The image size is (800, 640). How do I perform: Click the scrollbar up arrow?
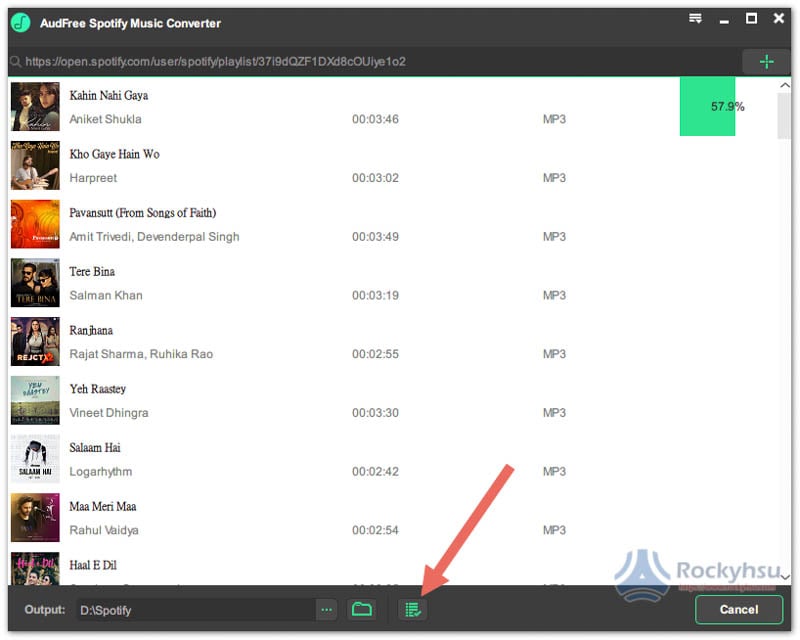click(x=785, y=85)
